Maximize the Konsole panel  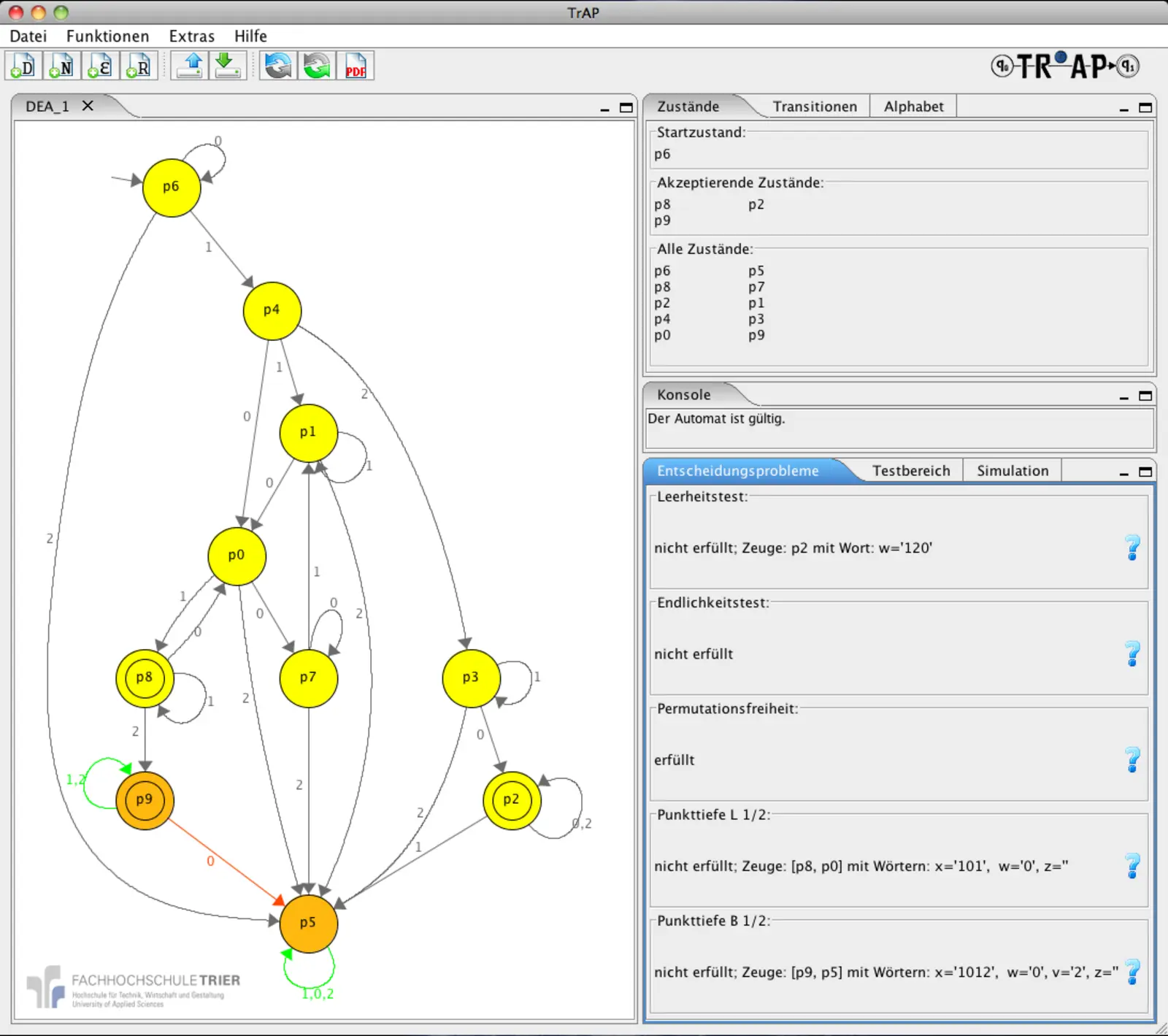click(x=1145, y=396)
